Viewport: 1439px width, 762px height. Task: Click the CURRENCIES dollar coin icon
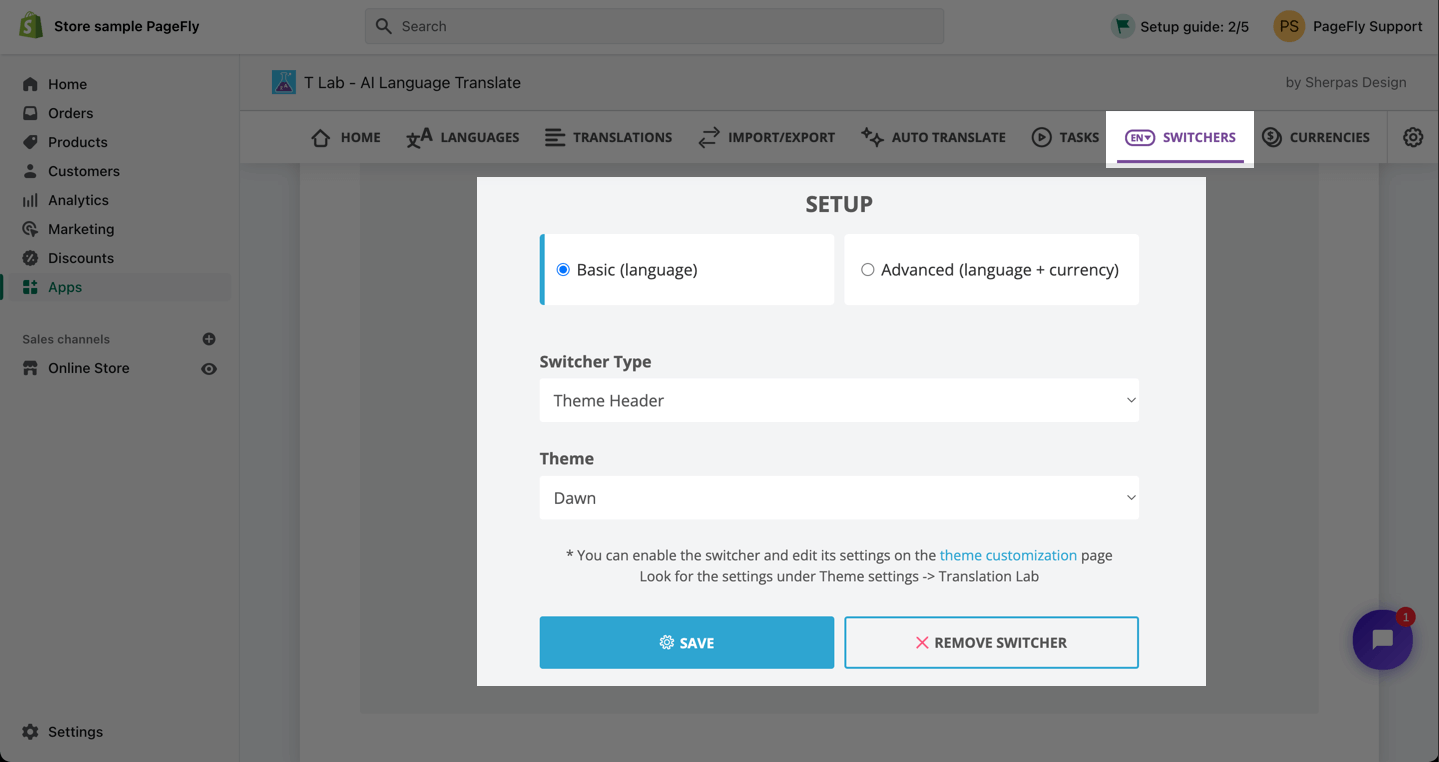(1272, 137)
